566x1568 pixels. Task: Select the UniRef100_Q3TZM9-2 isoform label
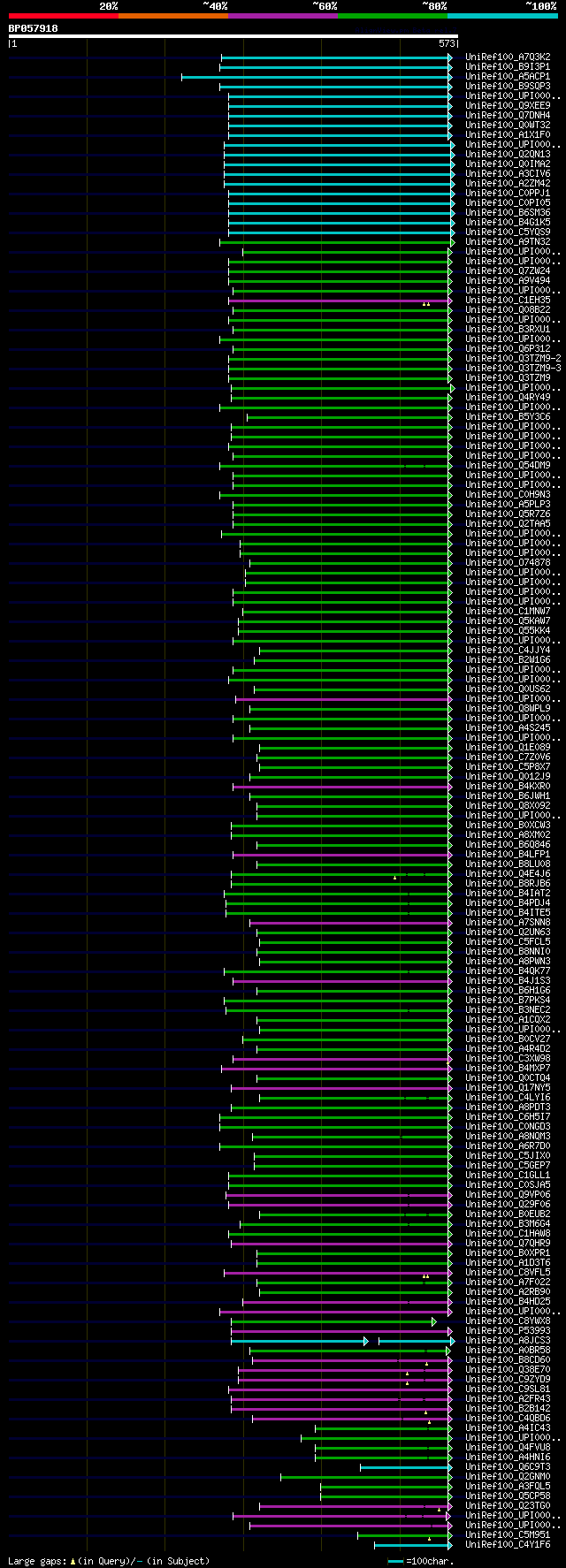(x=513, y=358)
